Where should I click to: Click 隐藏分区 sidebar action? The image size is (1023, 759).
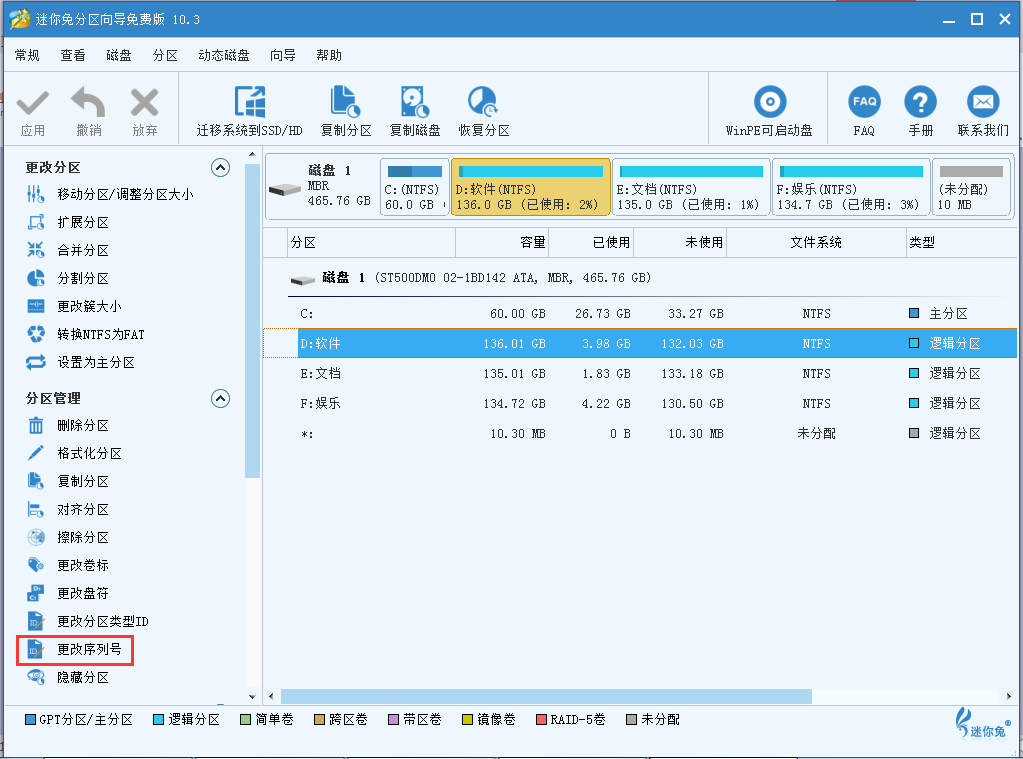(67, 678)
